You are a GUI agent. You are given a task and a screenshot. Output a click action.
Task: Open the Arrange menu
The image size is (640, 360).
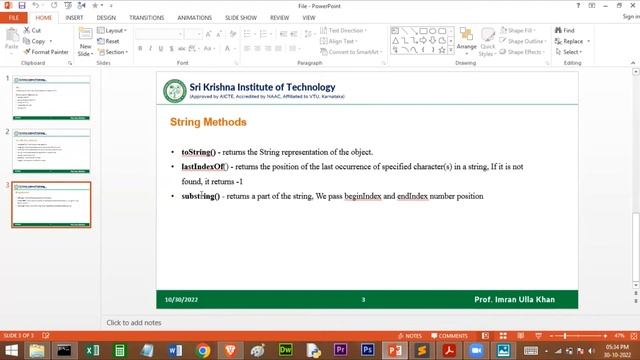[x=467, y=41]
